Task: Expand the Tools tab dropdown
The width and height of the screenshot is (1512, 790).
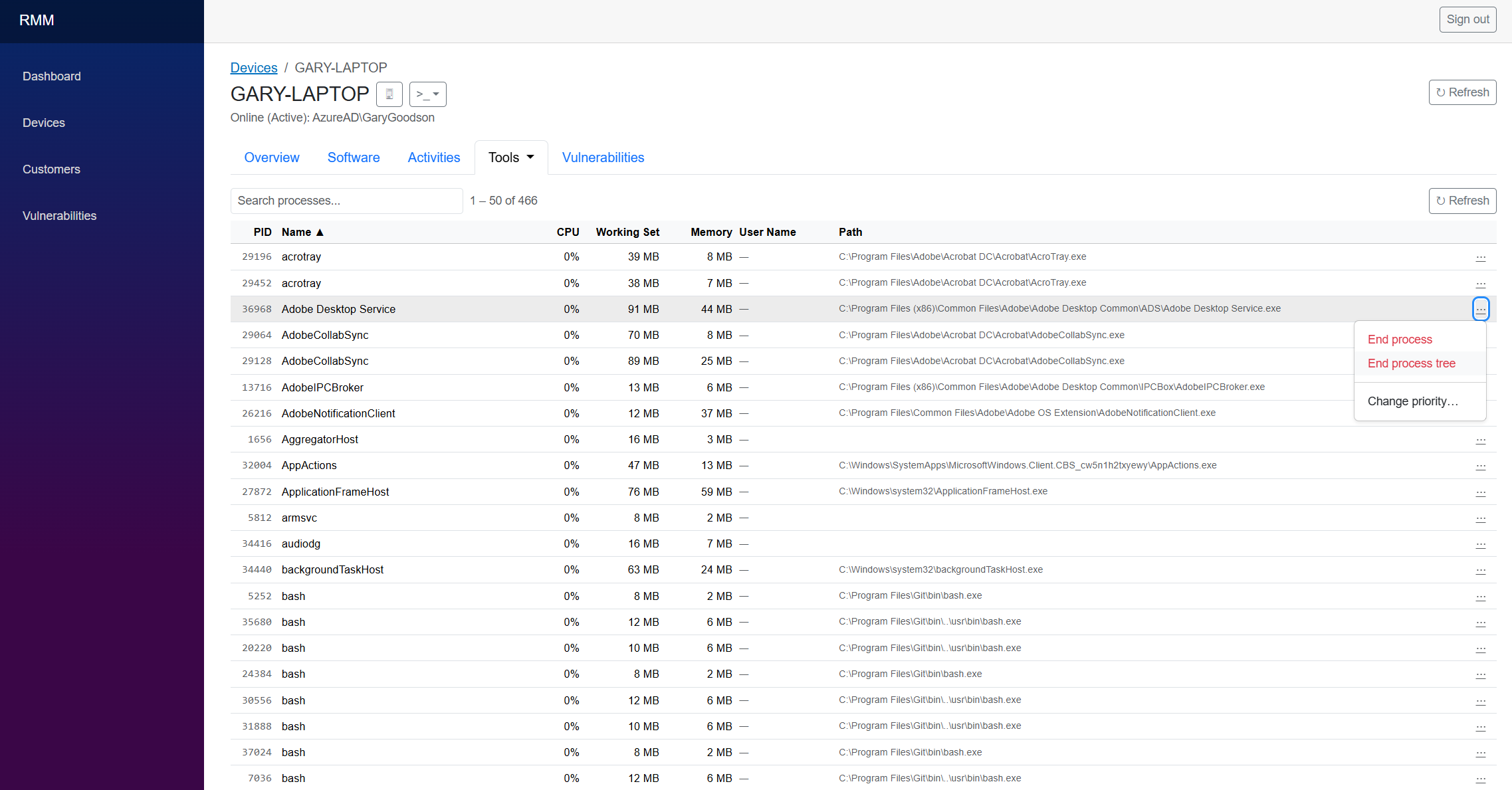Action: click(510, 157)
